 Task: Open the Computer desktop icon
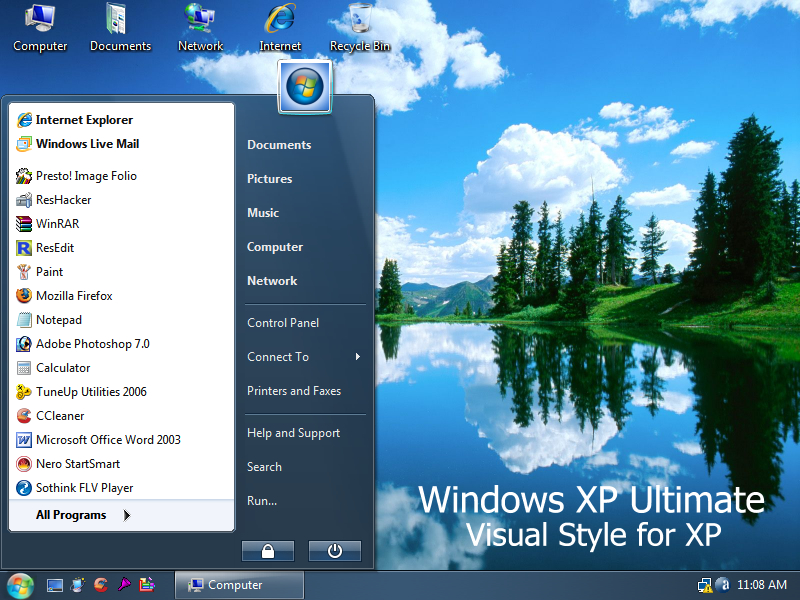40,28
